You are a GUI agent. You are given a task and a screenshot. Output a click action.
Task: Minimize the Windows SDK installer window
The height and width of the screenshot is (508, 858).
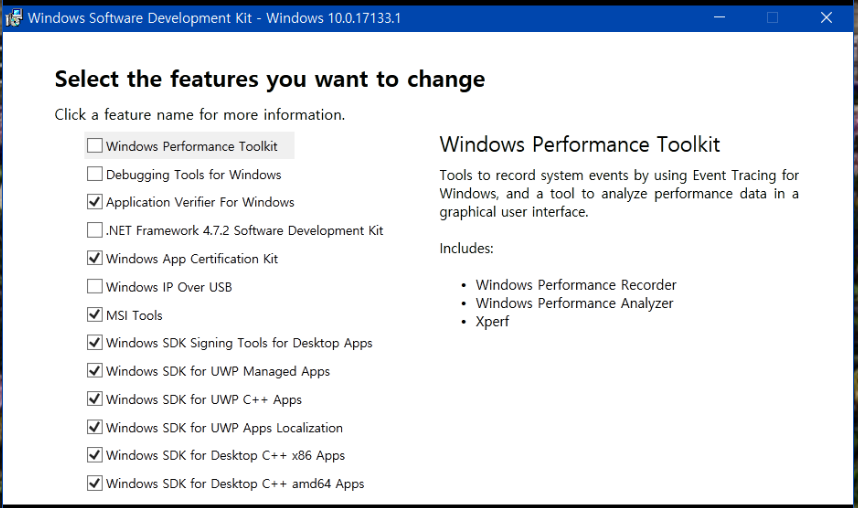[x=718, y=17]
